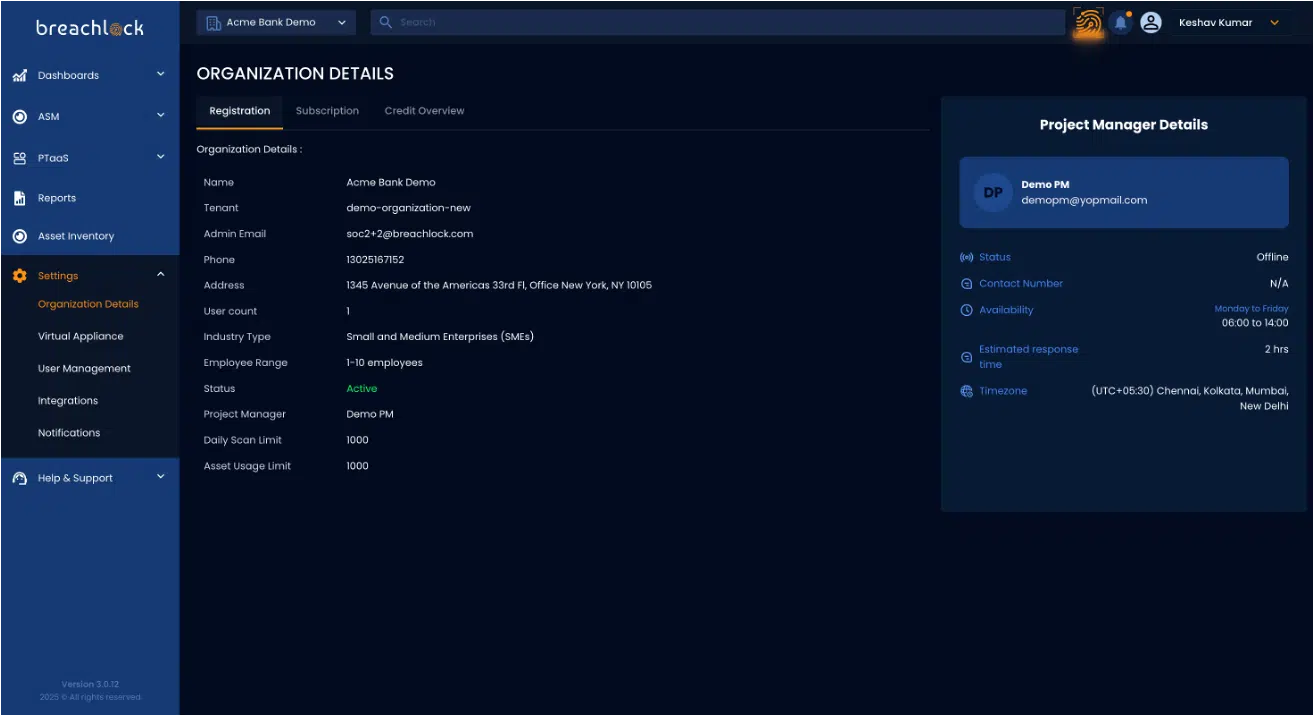
Task: Switch to the Registration tab
Action: [x=239, y=111]
